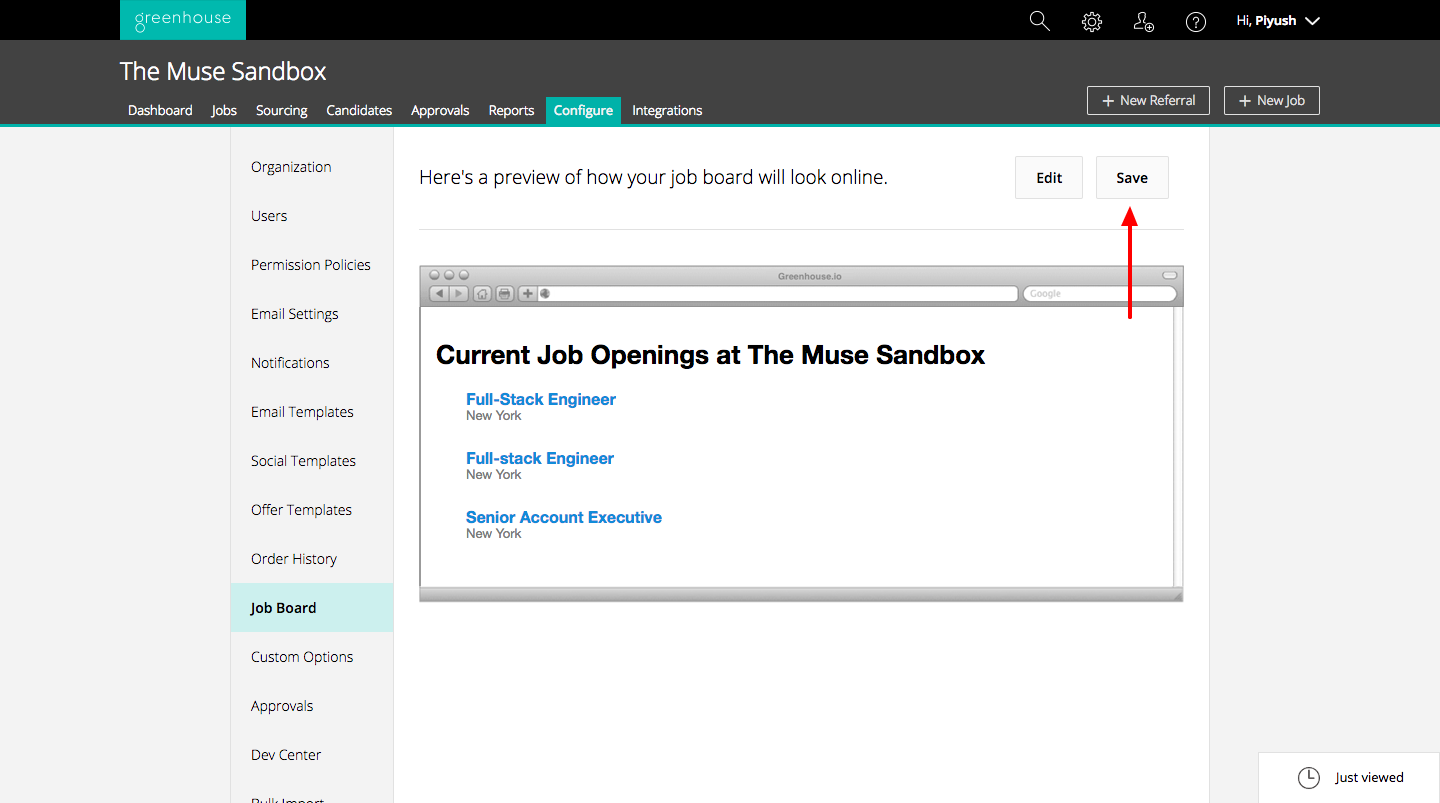Open the Senior Account Executive job link

pos(564,517)
